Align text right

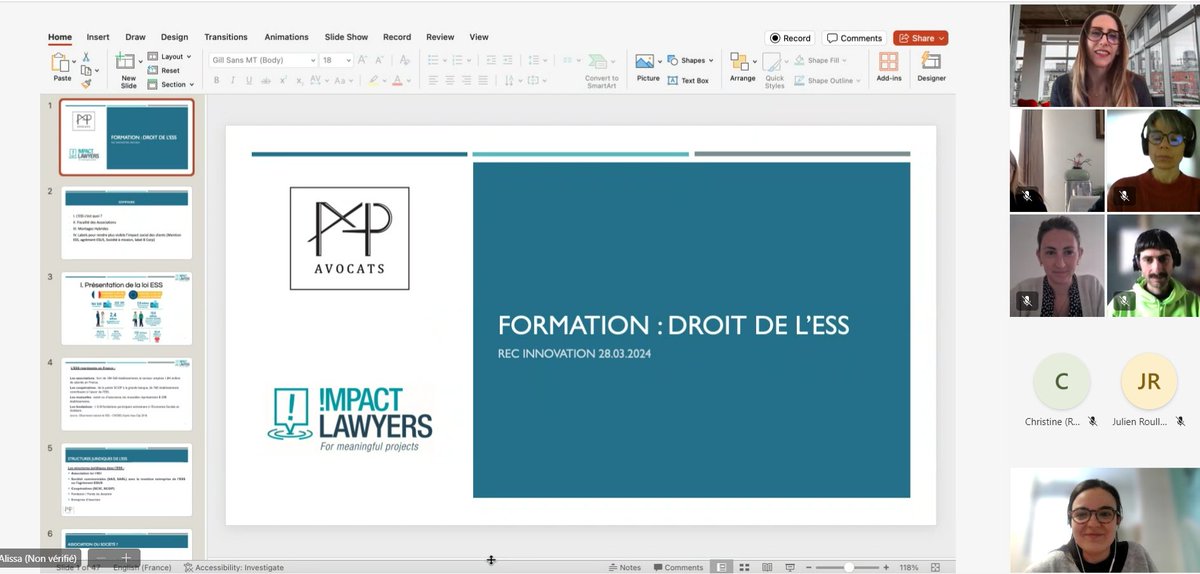[467, 81]
